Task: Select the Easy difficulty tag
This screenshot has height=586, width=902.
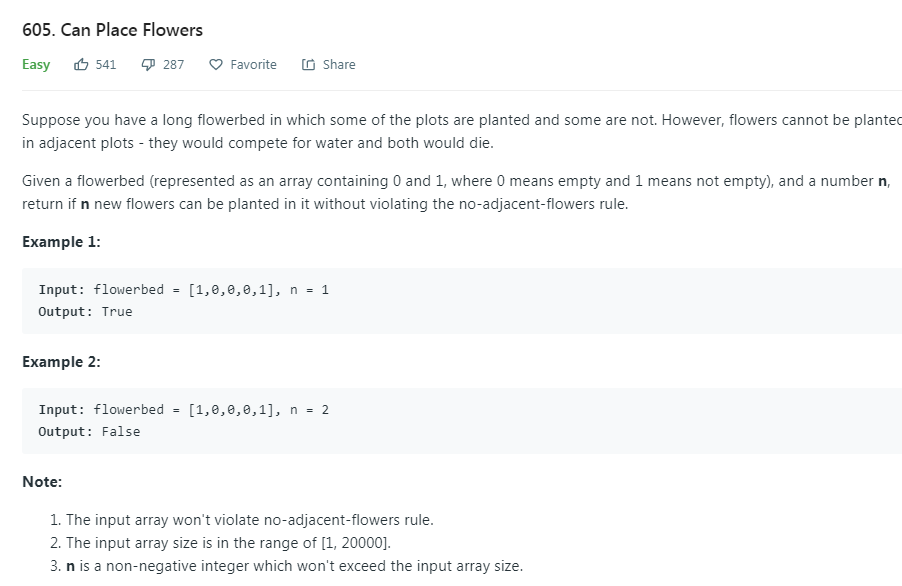Action: coord(35,64)
